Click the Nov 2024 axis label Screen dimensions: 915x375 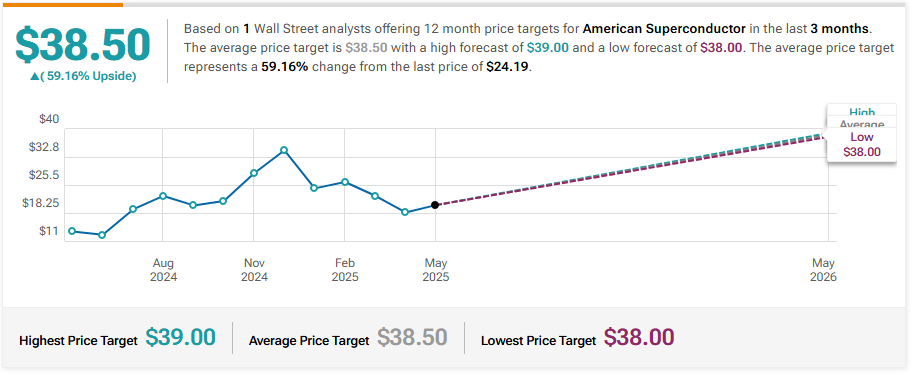(x=254, y=270)
